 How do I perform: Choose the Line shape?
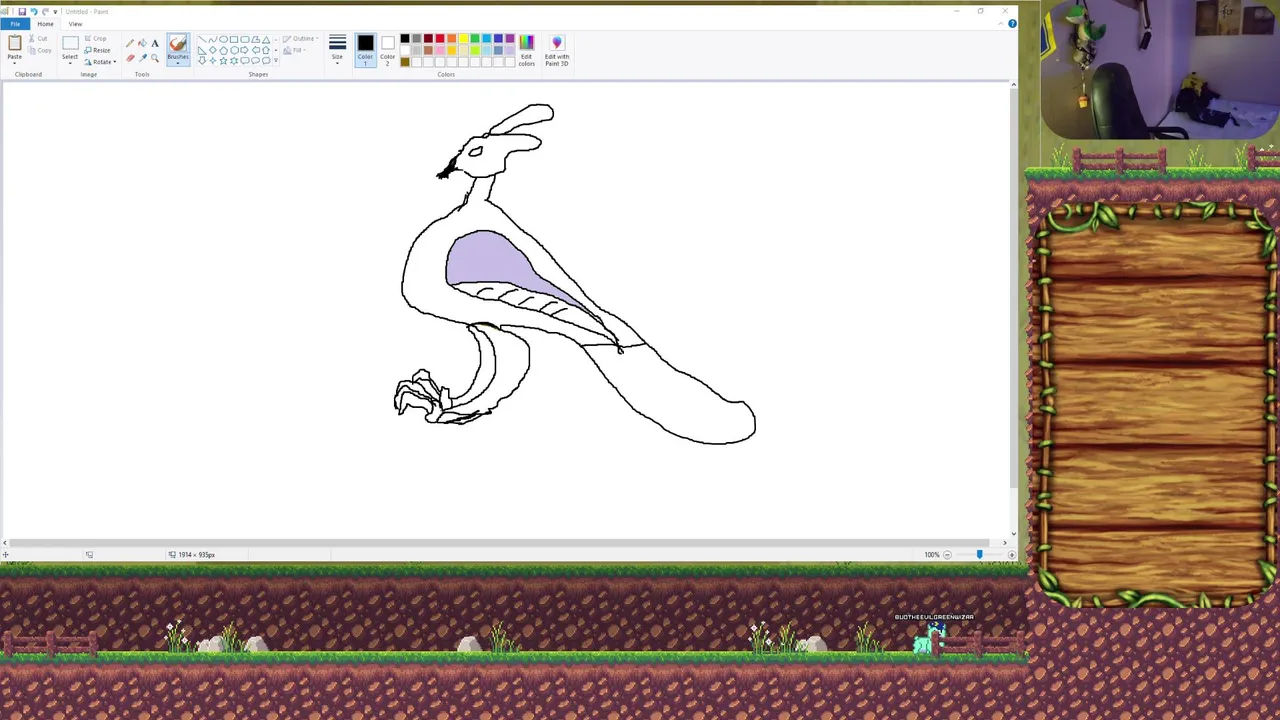point(202,39)
